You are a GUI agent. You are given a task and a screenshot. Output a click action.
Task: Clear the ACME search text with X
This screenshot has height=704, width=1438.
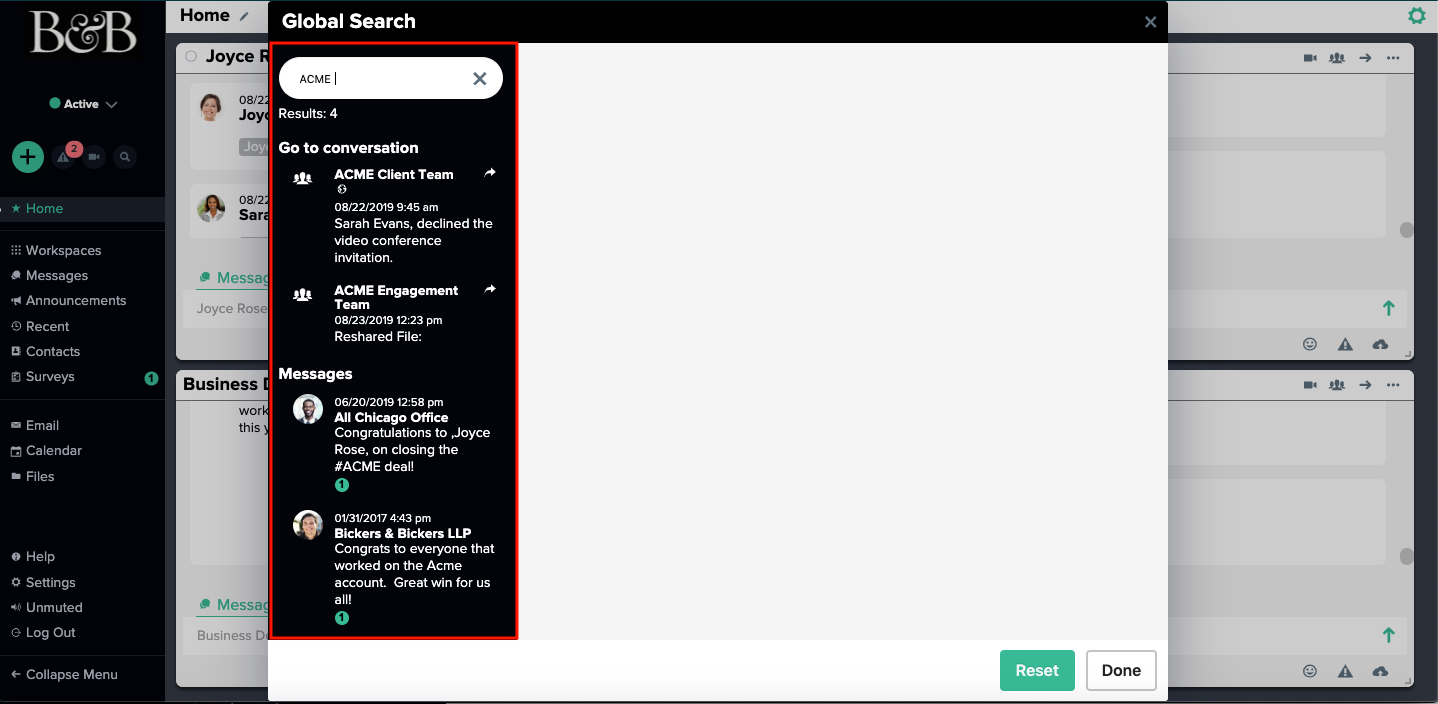[x=480, y=79]
